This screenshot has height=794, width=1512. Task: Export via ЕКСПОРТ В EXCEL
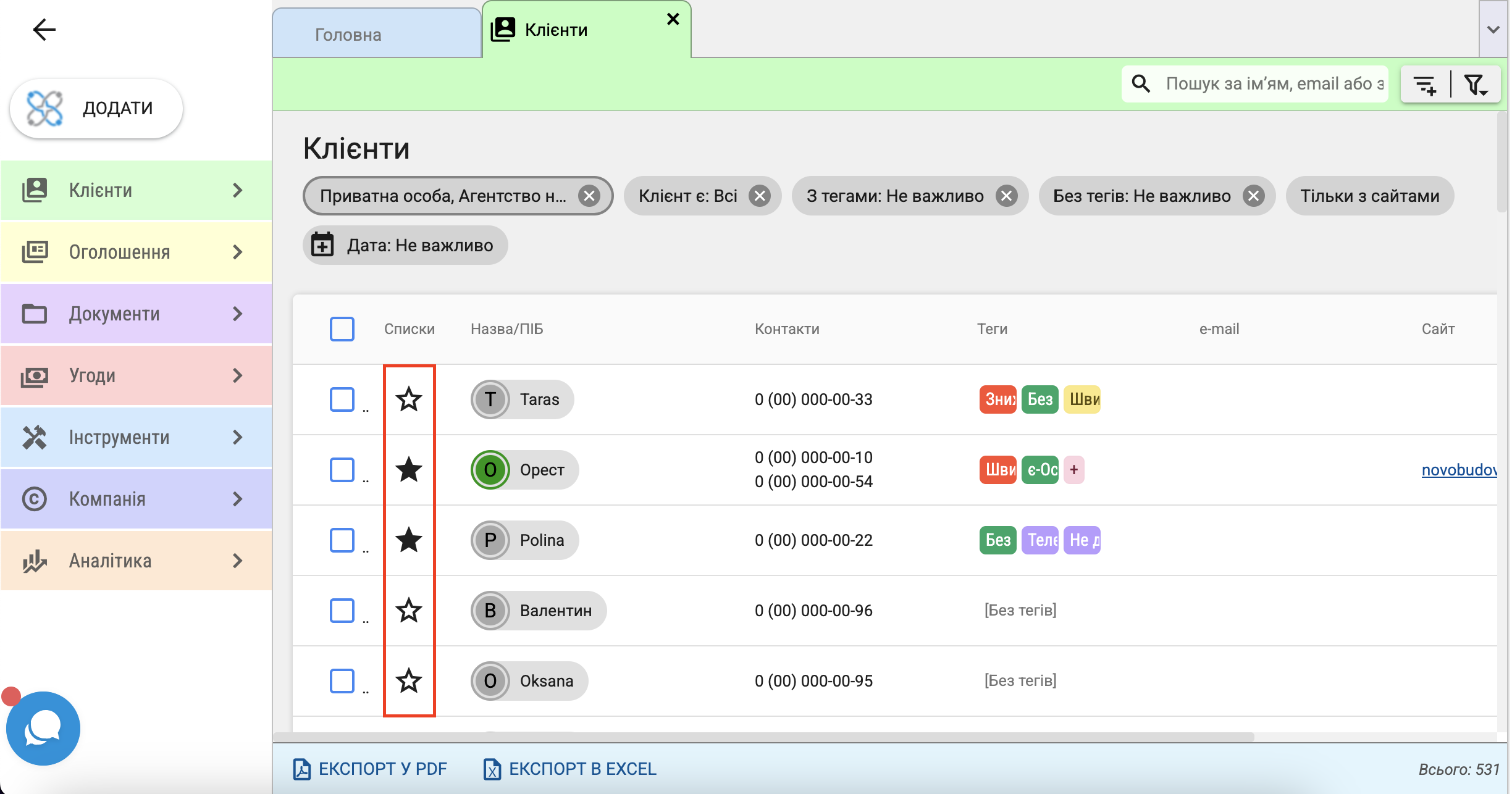coord(570,769)
